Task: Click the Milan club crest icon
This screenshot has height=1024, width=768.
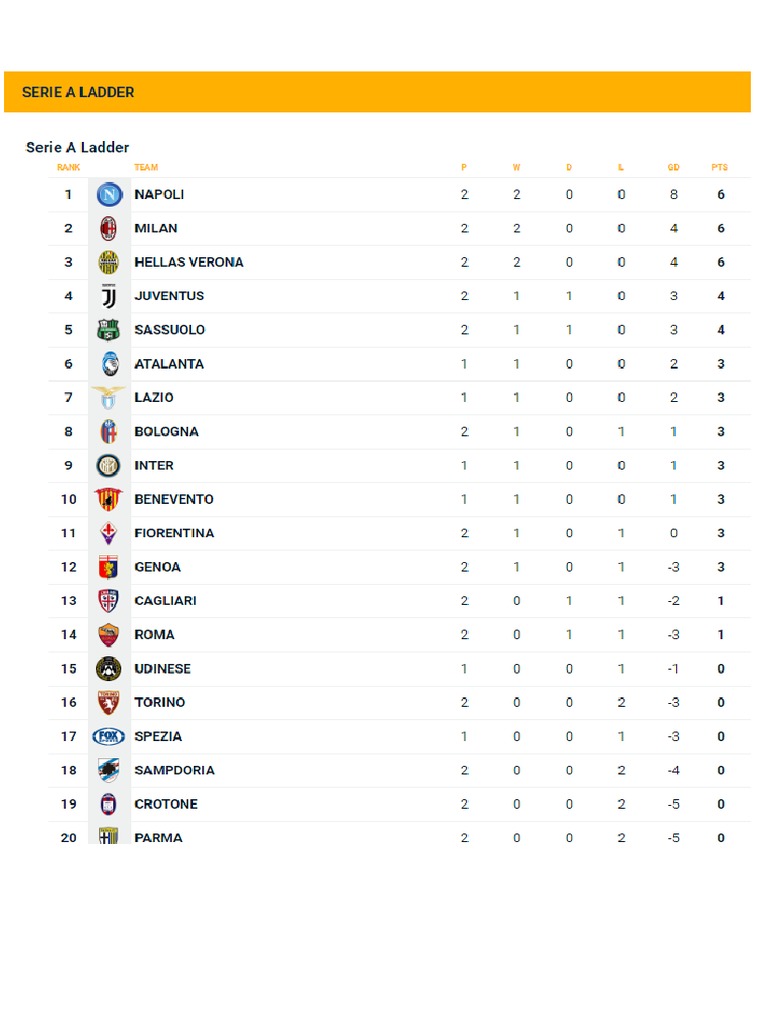Action: pyautogui.click(x=108, y=229)
